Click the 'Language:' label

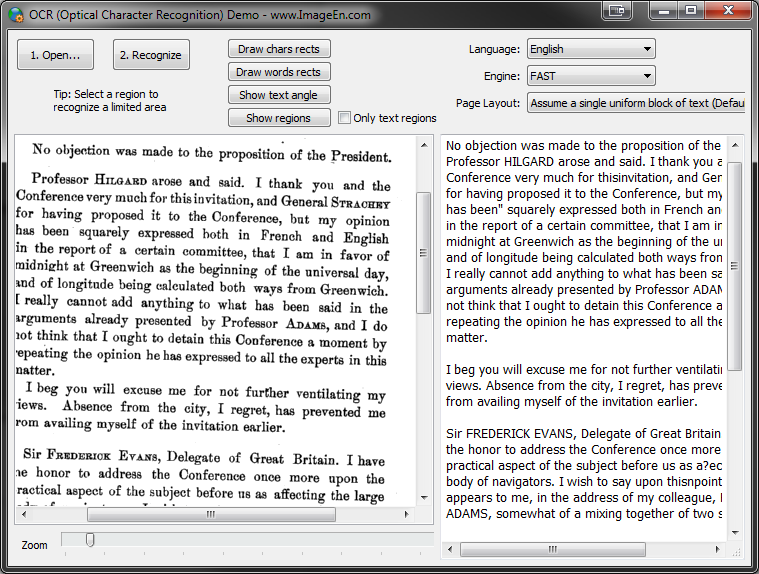click(494, 49)
